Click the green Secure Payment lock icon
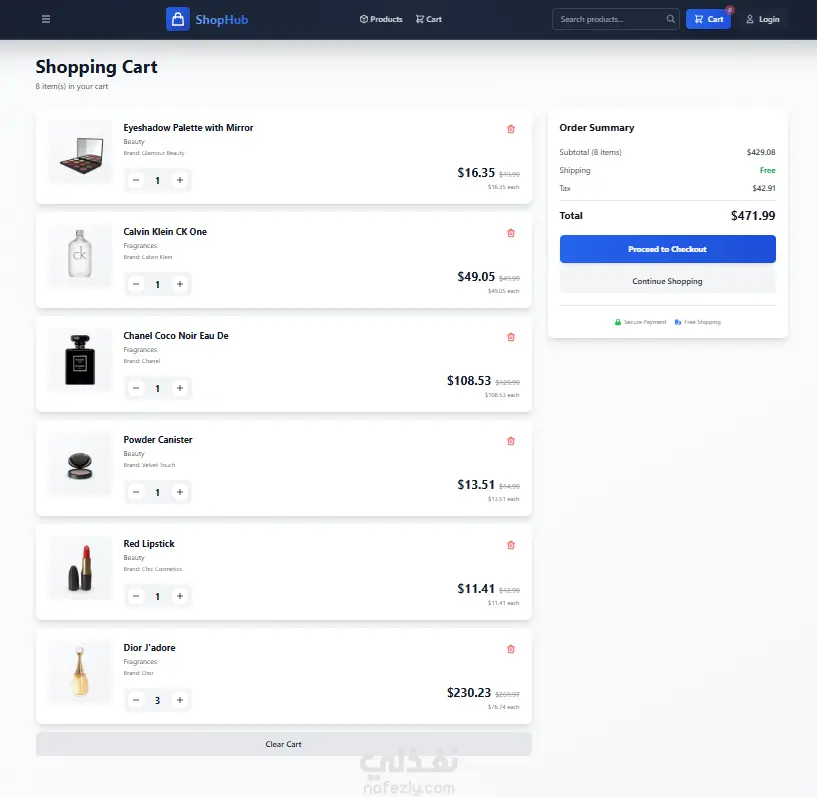Viewport: 817px width, 797px height. 618,322
